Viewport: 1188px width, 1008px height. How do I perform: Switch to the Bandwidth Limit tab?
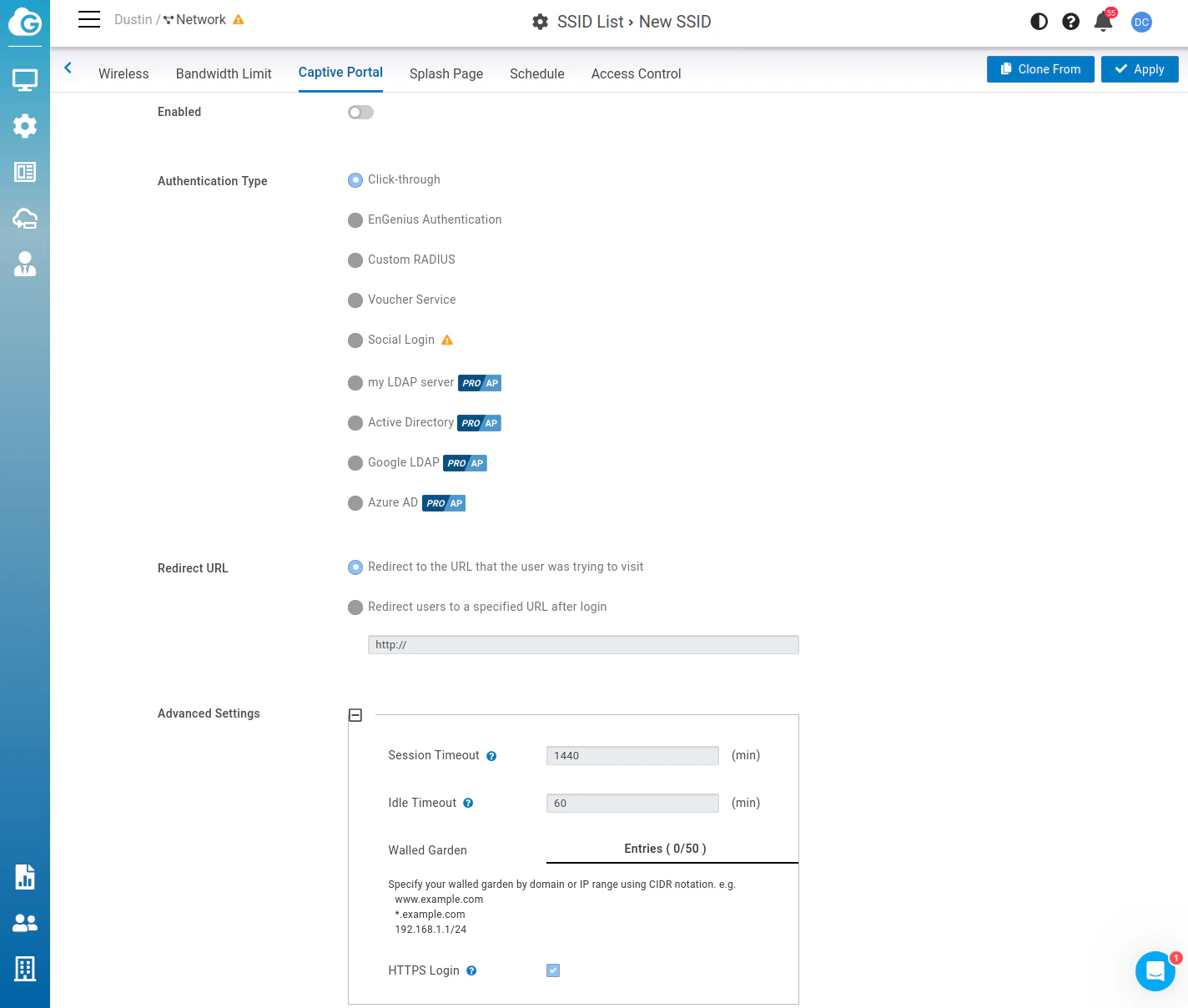tap(224, 73)
